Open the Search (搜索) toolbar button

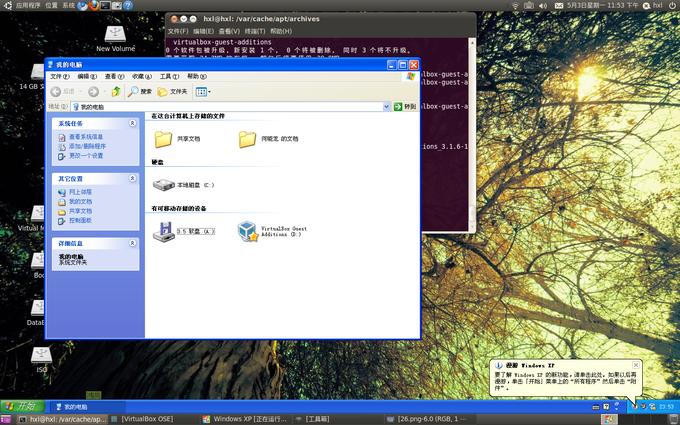141,92
